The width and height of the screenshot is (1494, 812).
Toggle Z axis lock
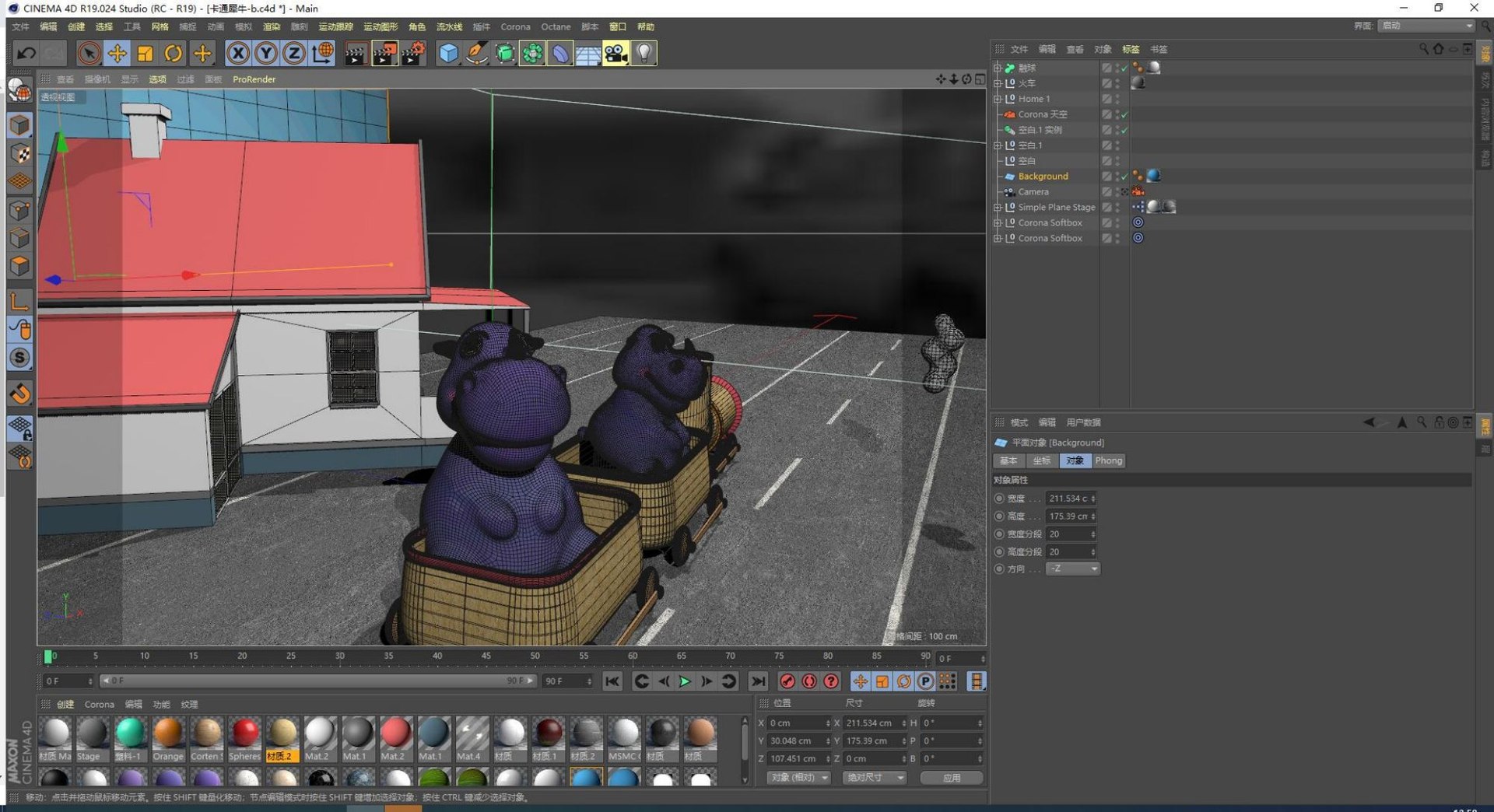(293, 53)
